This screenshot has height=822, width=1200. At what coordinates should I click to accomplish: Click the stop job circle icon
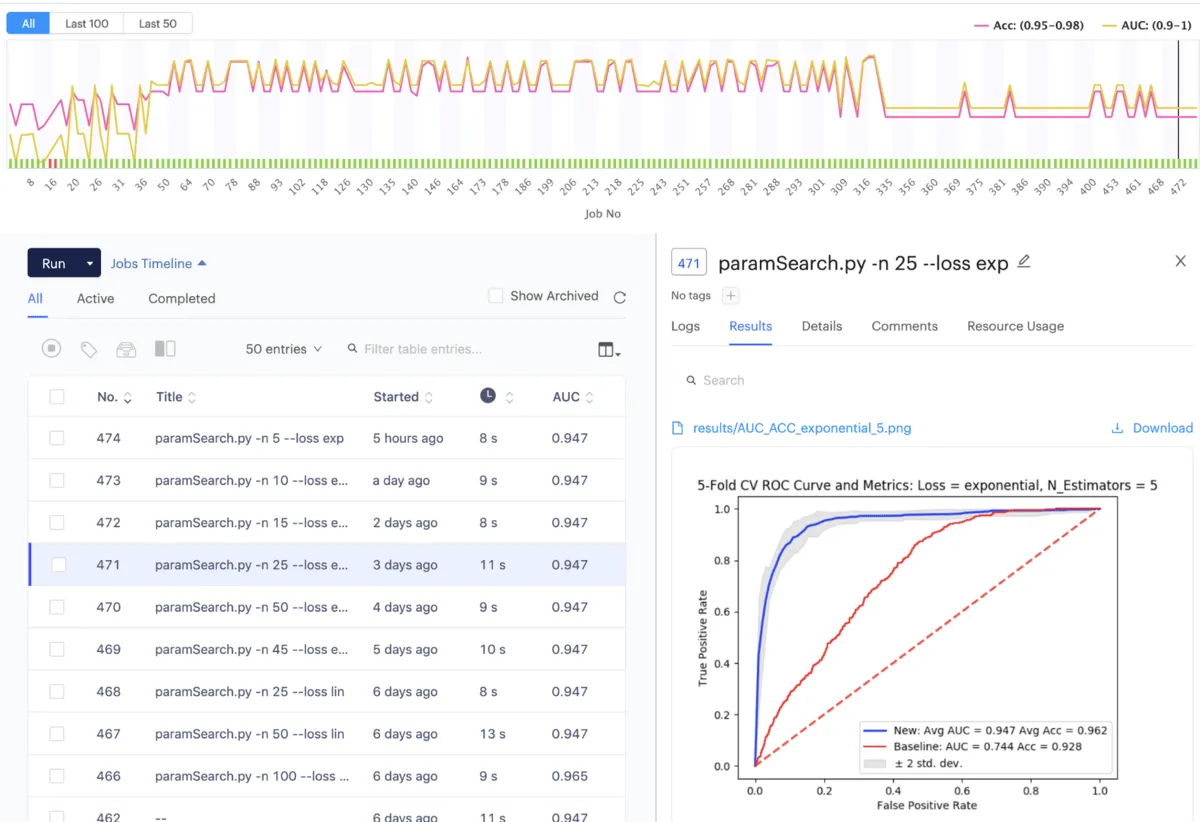click(x=52, y=349)
